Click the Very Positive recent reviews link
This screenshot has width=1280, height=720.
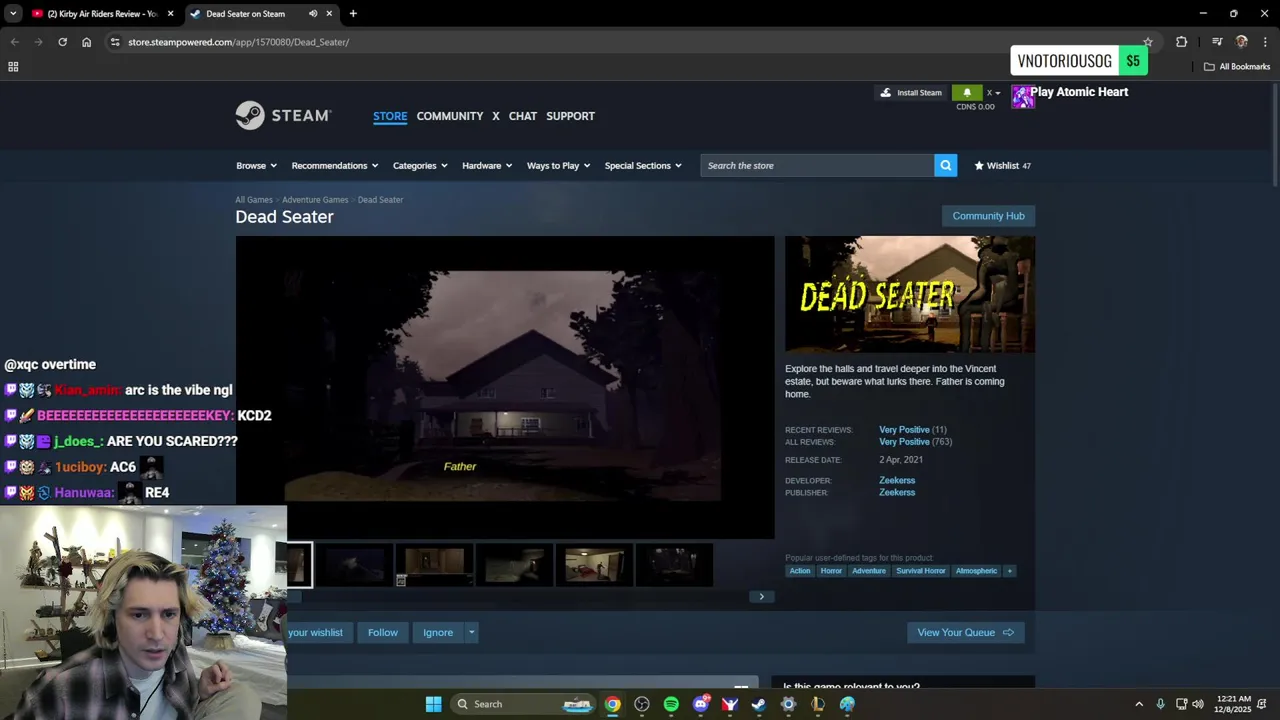click(904, 430)
